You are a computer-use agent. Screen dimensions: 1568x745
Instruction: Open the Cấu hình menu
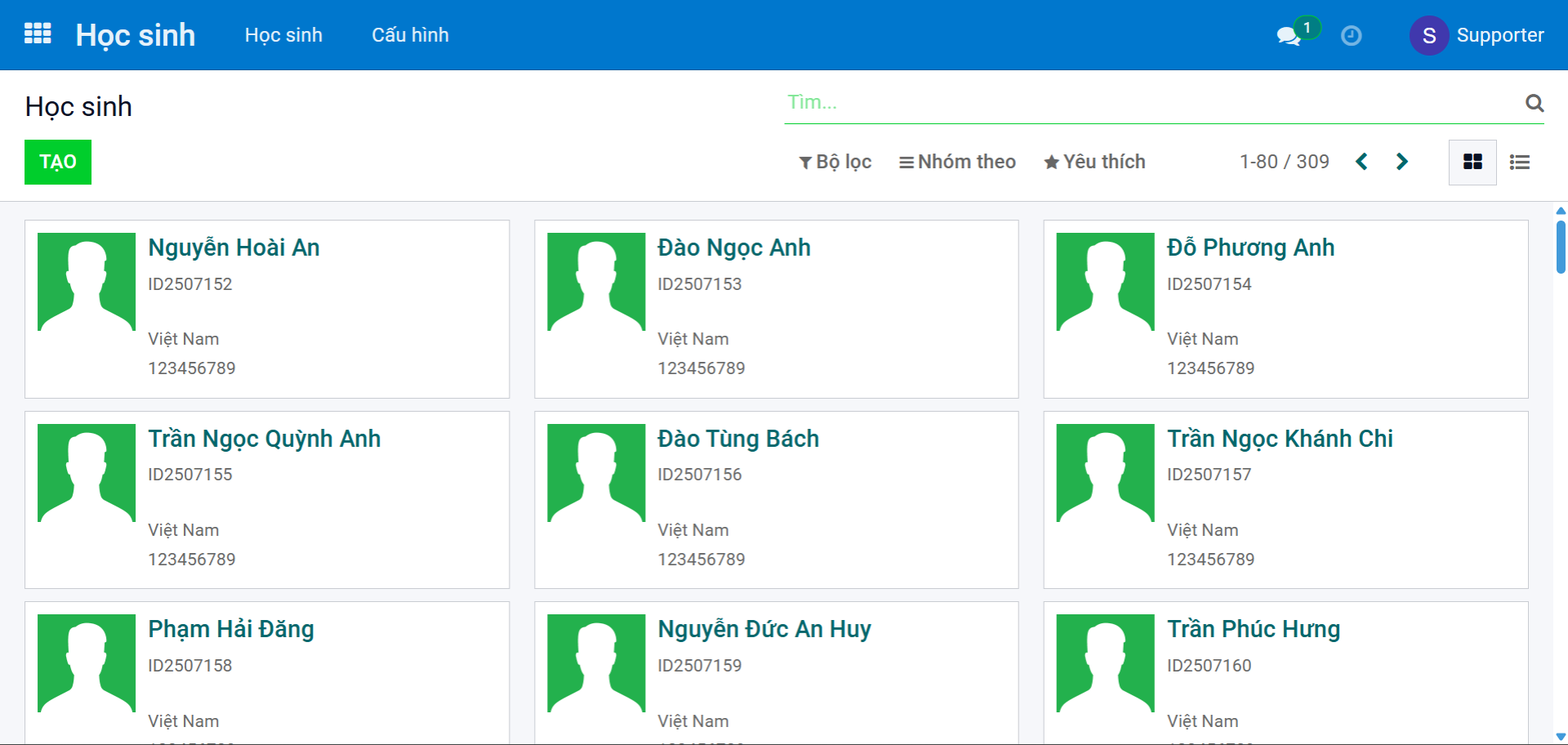point(410,35)
